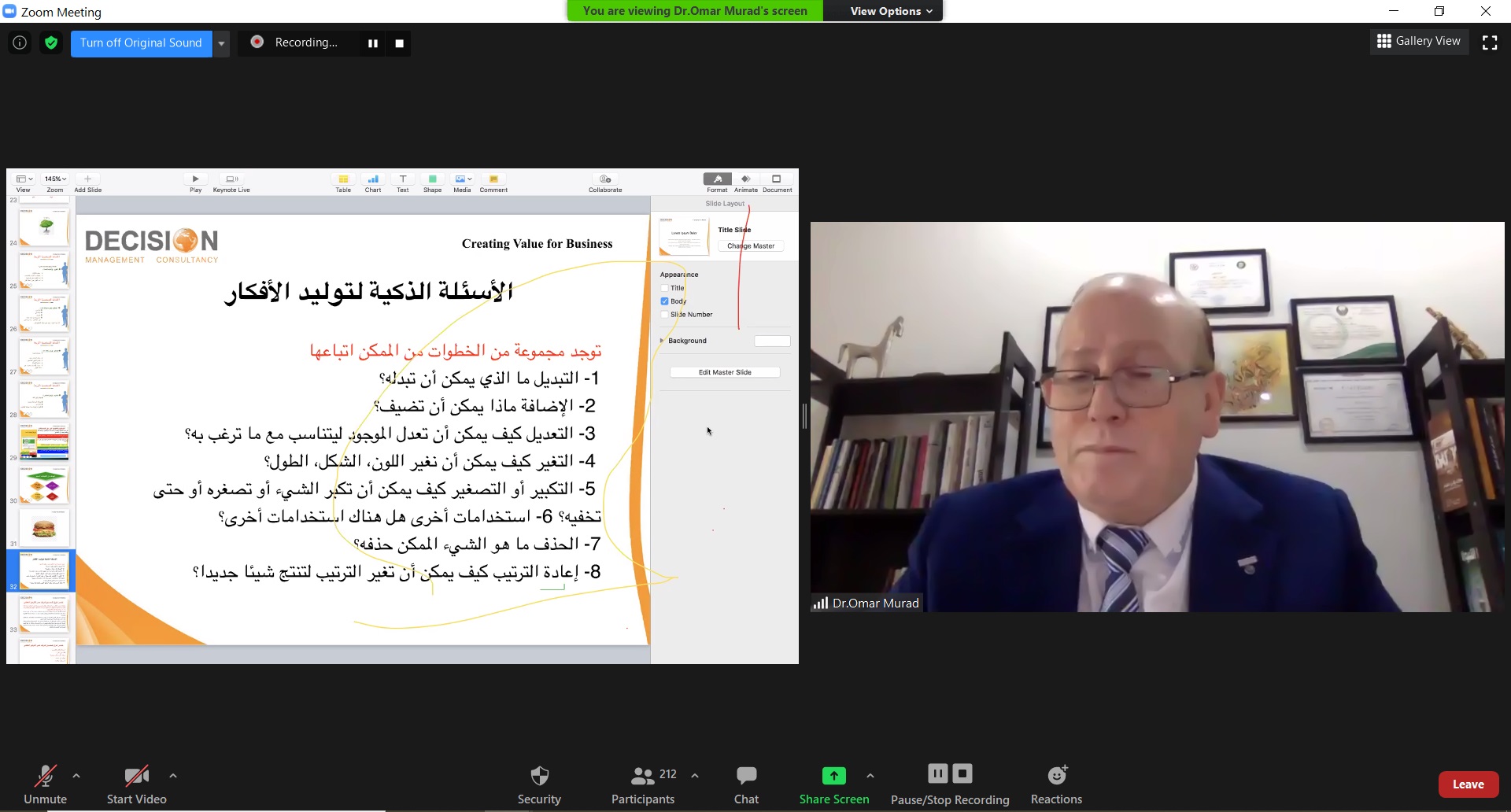
Task: Open the View Options dropdown
Action: (890, 11)
